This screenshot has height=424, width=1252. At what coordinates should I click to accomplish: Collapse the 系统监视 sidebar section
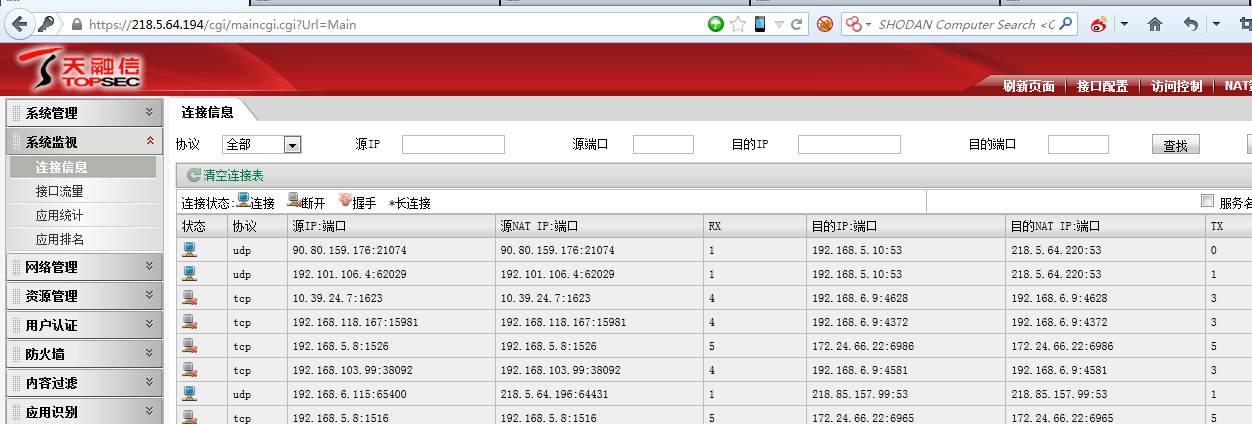tap(83, 142)
